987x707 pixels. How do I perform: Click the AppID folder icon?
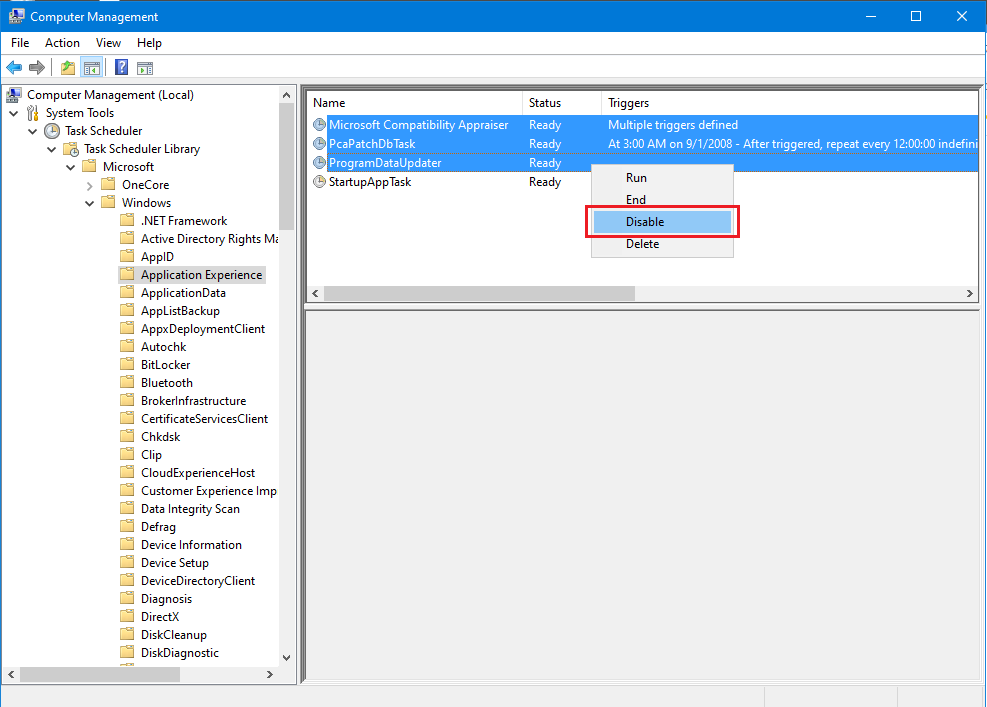point(127,256)
